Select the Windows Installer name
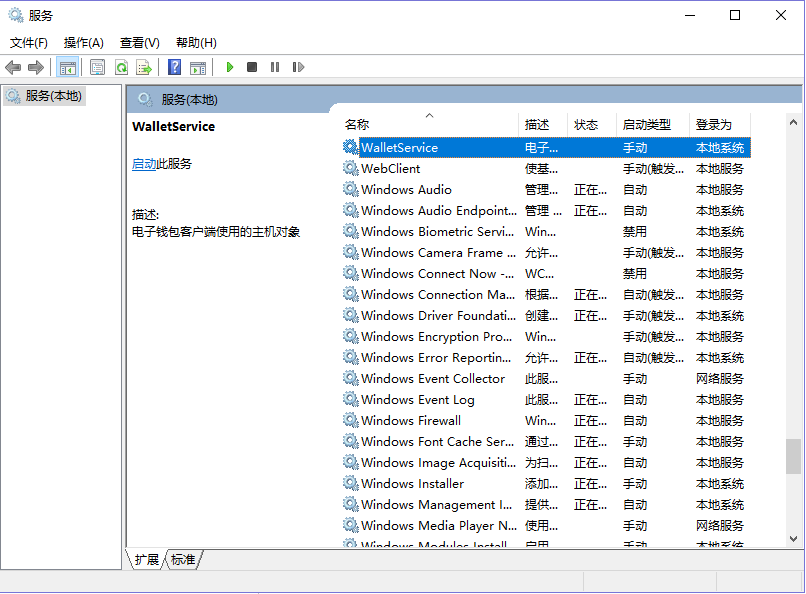The height and width of the screenshot is (594, 806). click(x=412, y=484)
